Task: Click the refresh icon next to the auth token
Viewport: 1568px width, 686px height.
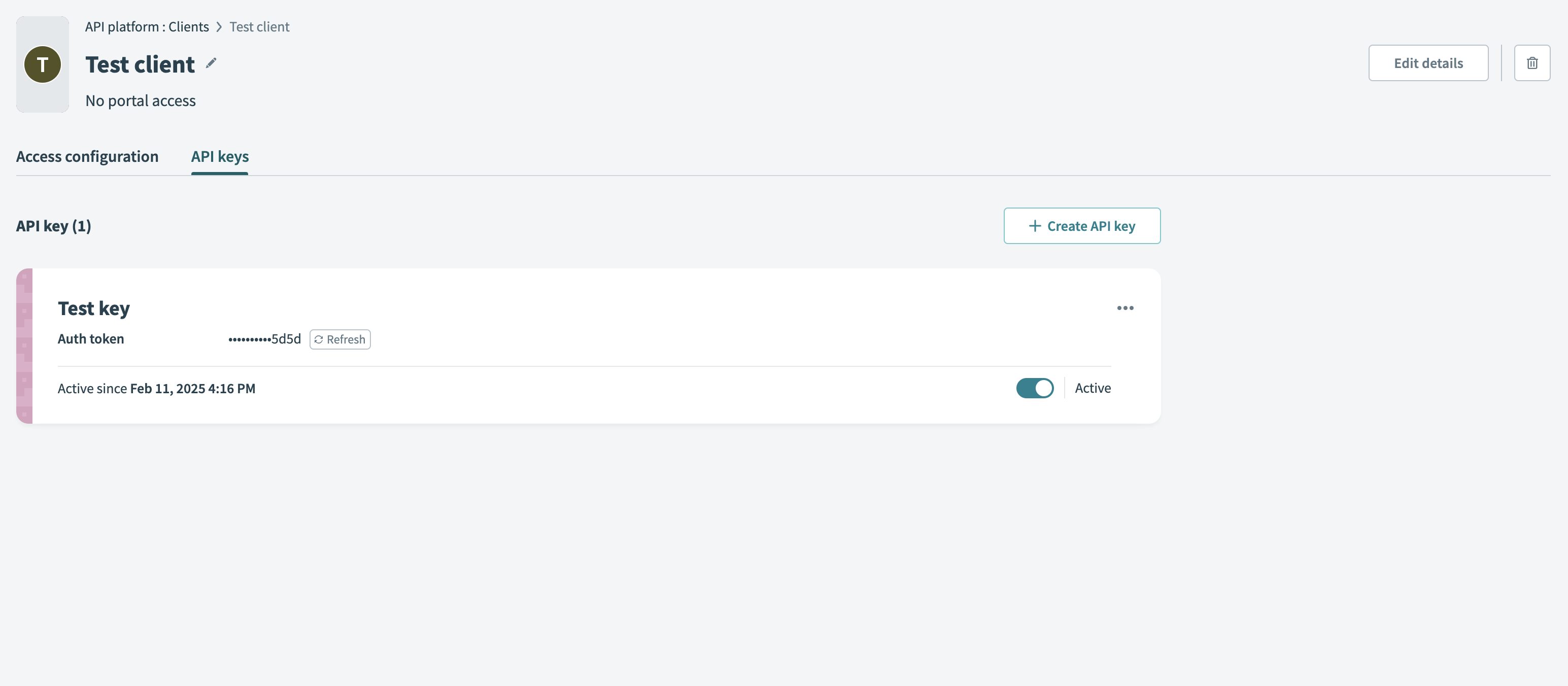Action: click(x=319, y=339)
